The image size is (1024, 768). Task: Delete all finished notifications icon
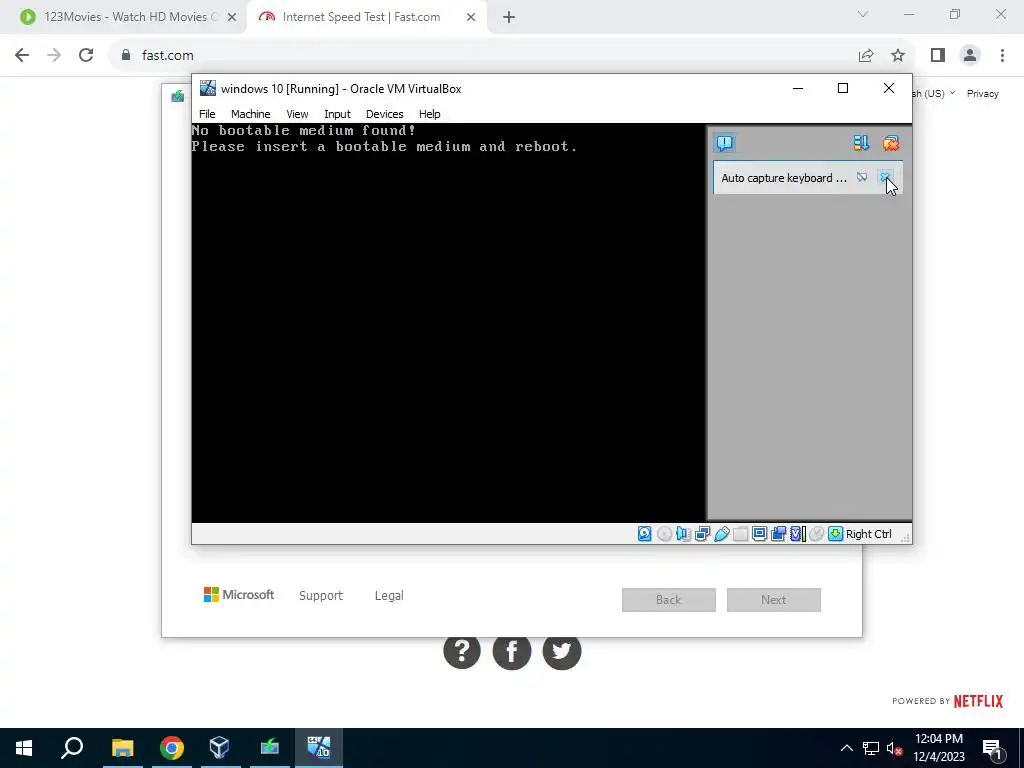point(891,143)
